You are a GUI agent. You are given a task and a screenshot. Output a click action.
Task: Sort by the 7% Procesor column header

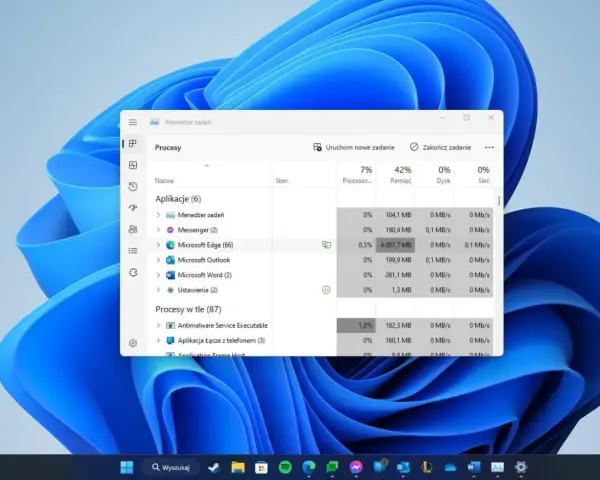pos(356,175)
